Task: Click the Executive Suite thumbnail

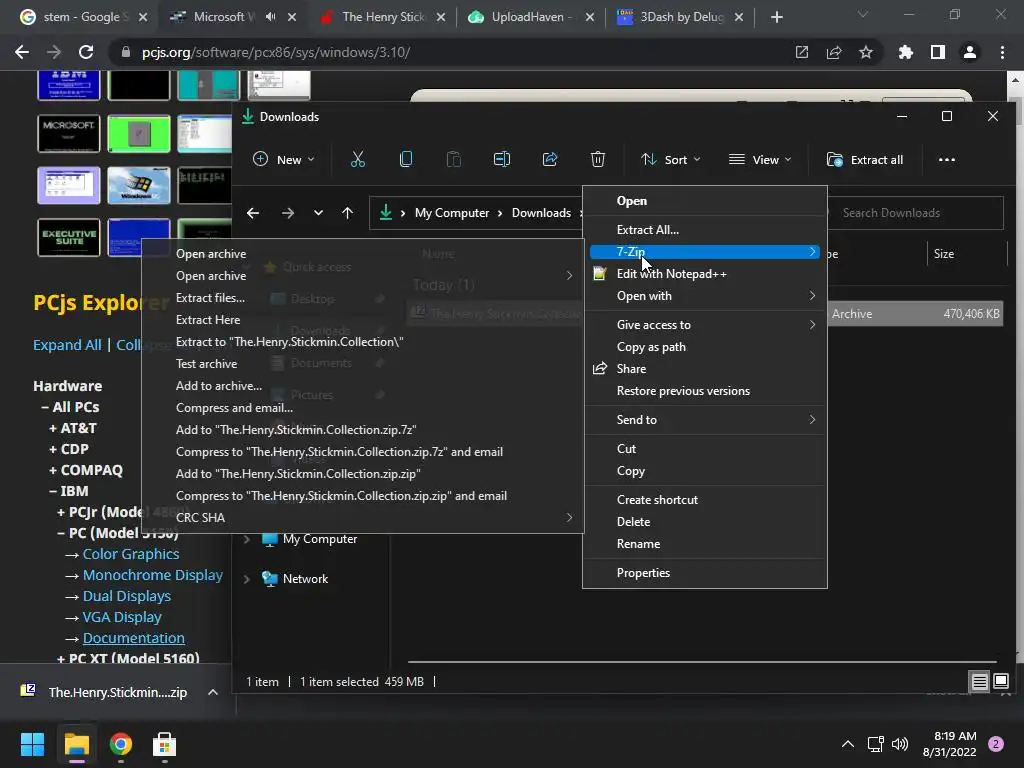Action: pos(69,238)
